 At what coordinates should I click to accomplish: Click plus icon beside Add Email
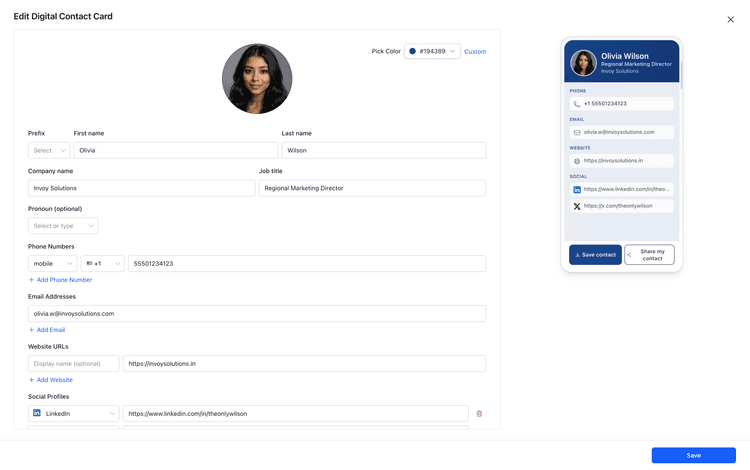click(x=31, y=330)
